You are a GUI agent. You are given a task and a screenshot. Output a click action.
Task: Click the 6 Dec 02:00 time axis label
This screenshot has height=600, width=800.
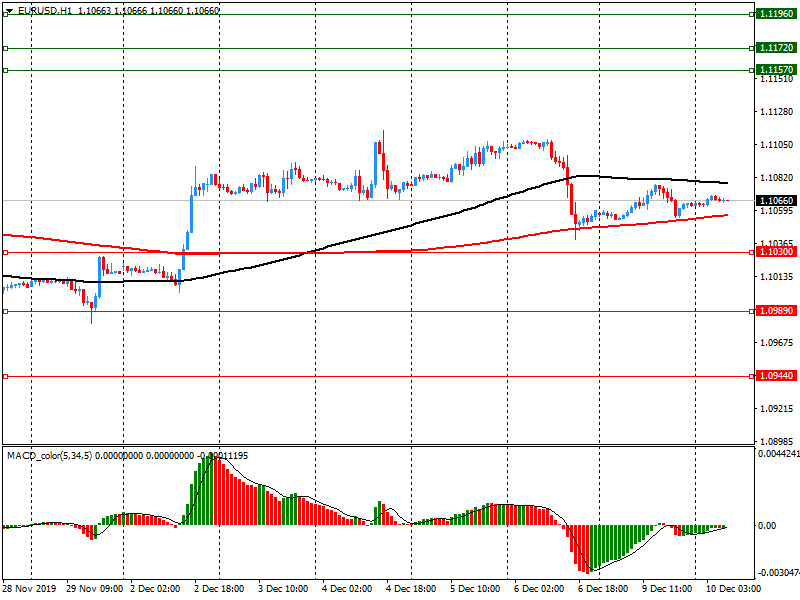click(539, 588)
